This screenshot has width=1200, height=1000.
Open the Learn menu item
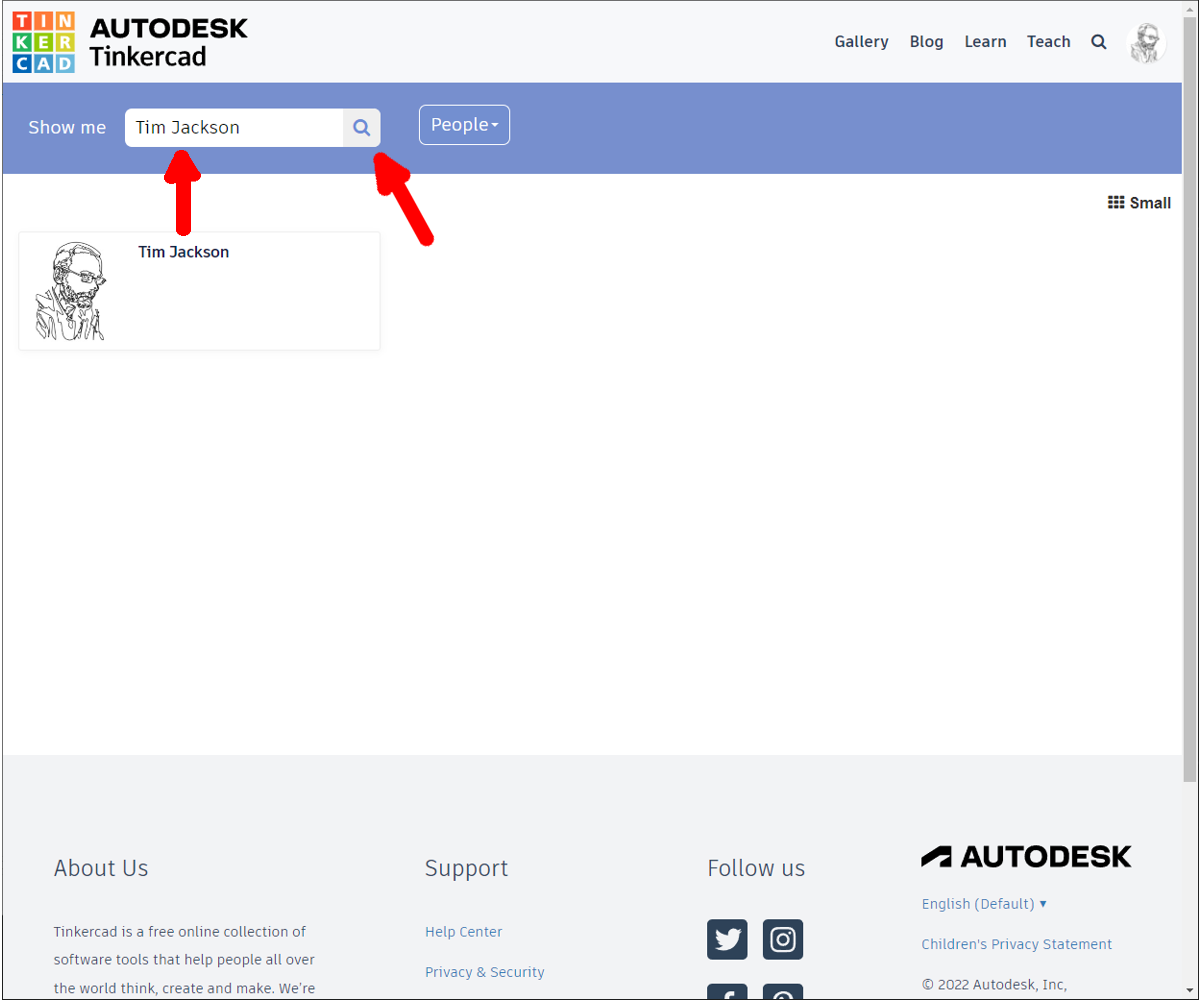(x=985, y=42)
